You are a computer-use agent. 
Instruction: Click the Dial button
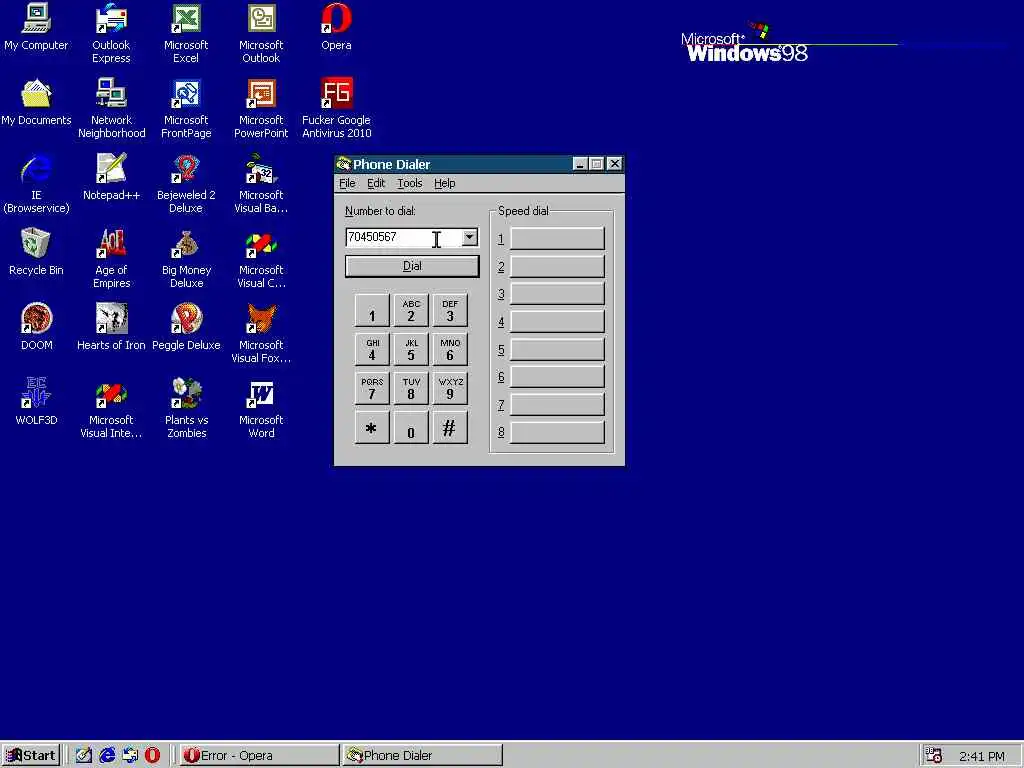tap(412, 266)
